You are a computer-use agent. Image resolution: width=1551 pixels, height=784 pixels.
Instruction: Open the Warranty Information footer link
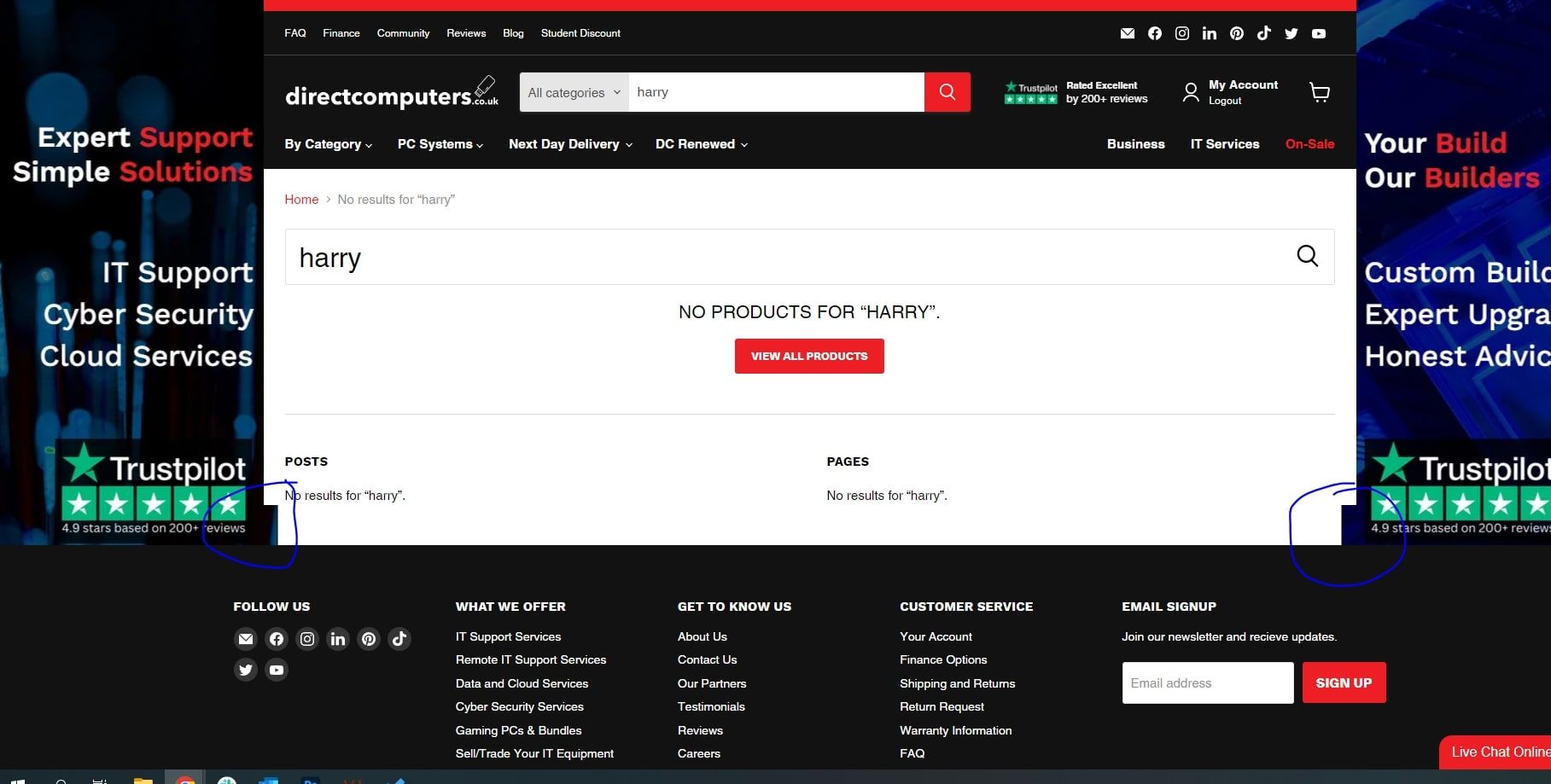(956, 730)
